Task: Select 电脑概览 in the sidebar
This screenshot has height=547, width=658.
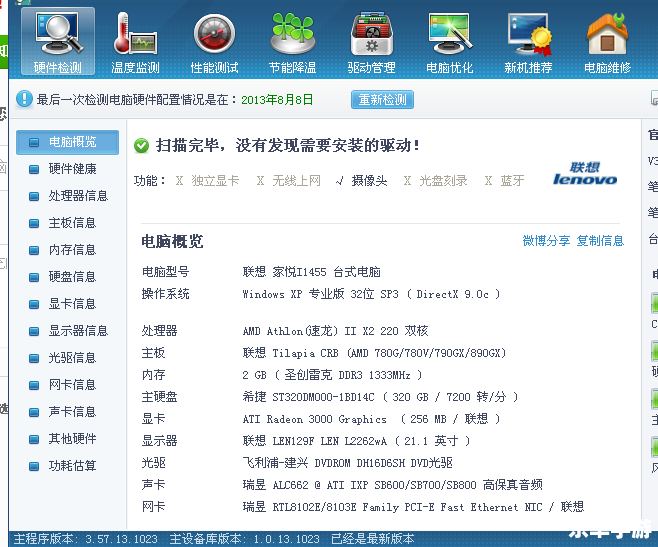Action: (71, 142)
